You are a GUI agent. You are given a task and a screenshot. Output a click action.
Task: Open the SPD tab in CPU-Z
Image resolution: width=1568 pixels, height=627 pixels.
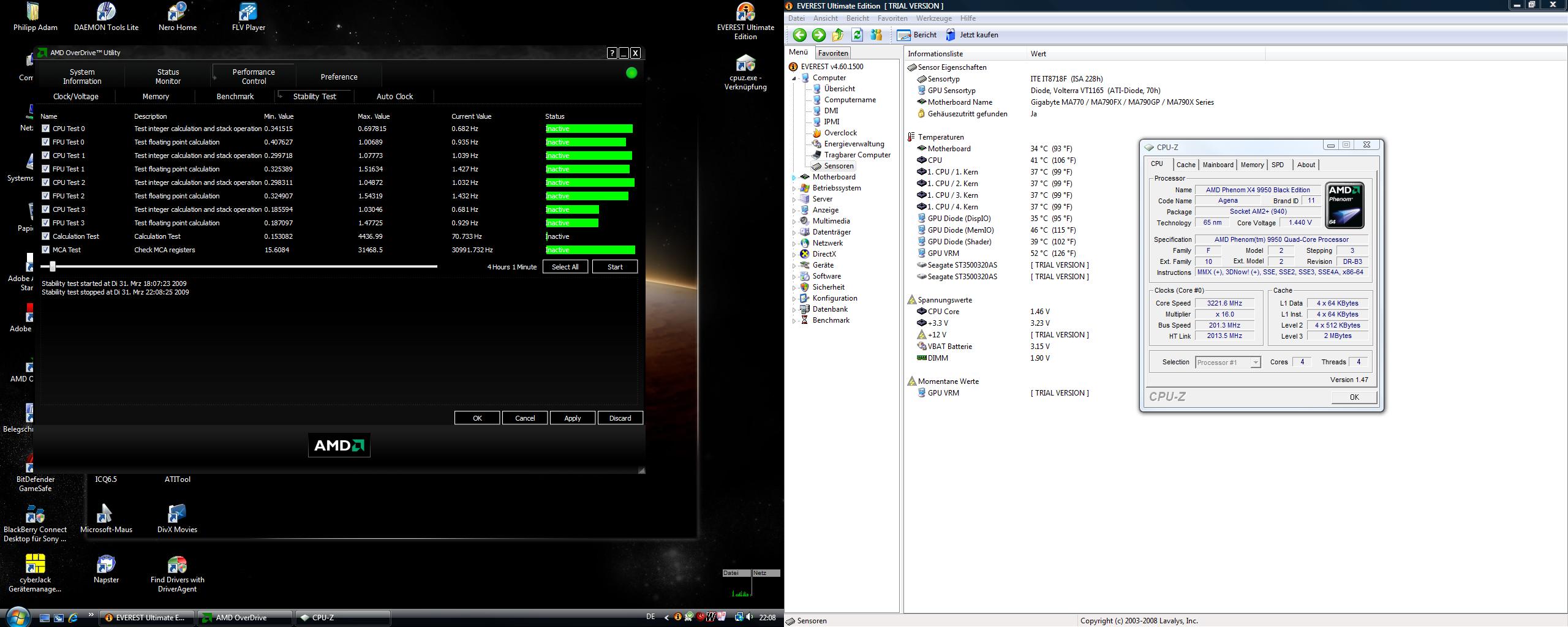click(x=1278, y=165)
